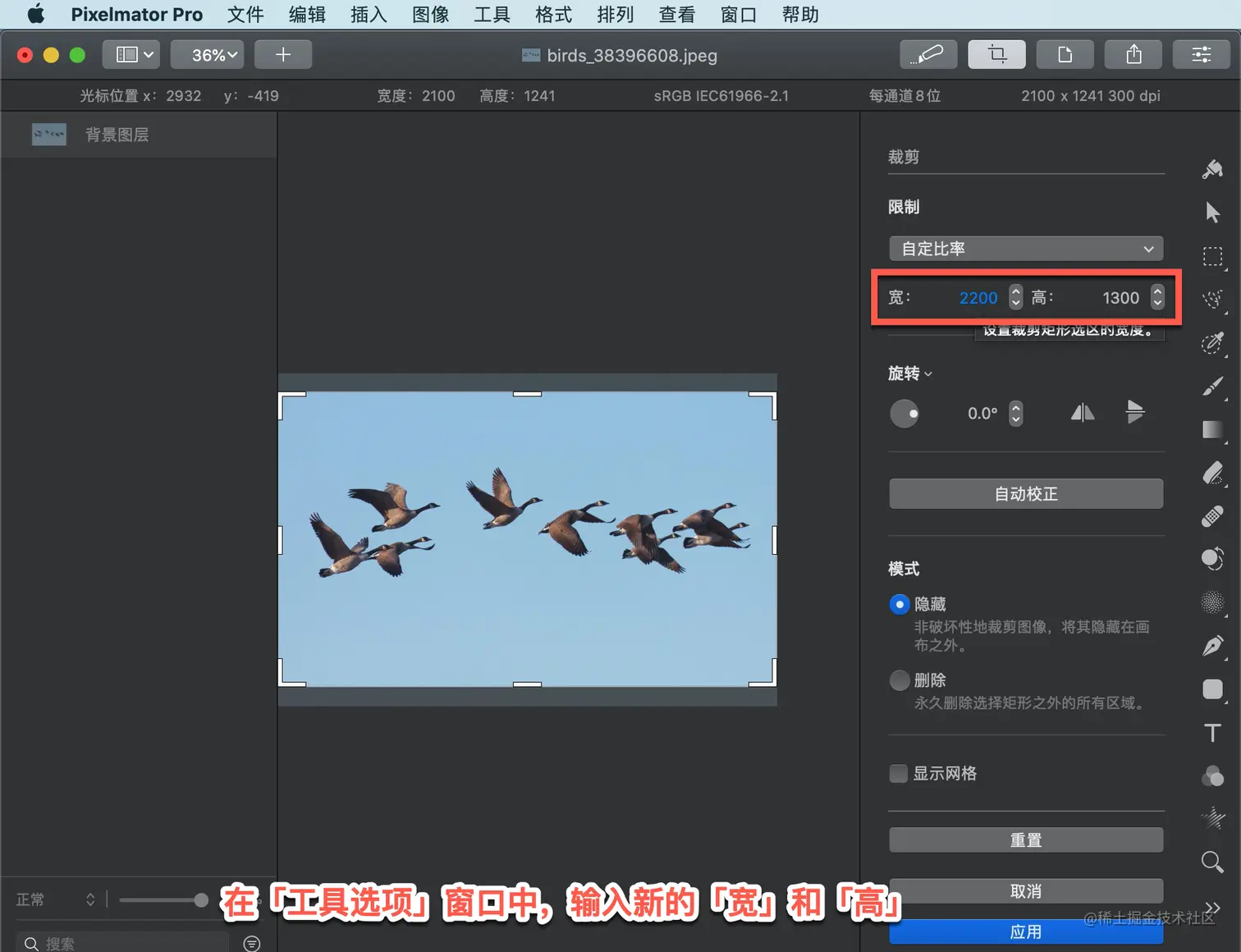This screenshot has height=952, width=1241.
Task: Open the 图像 menu
Action: coord(430,15)
